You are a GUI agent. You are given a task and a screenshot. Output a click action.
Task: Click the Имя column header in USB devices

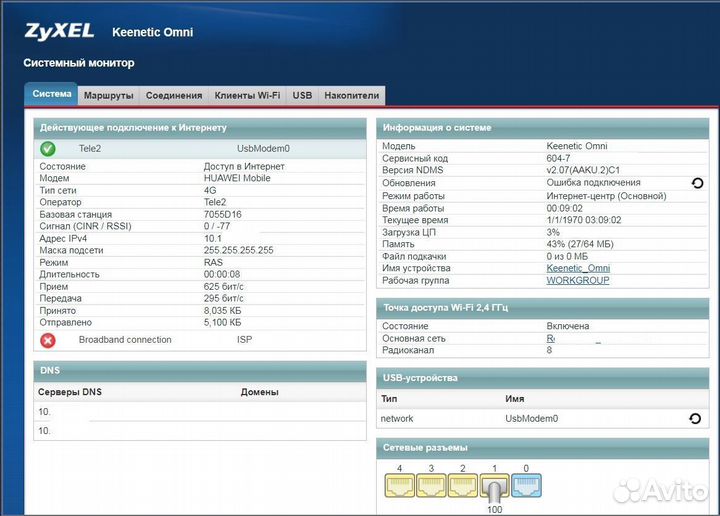pos(515,399)
